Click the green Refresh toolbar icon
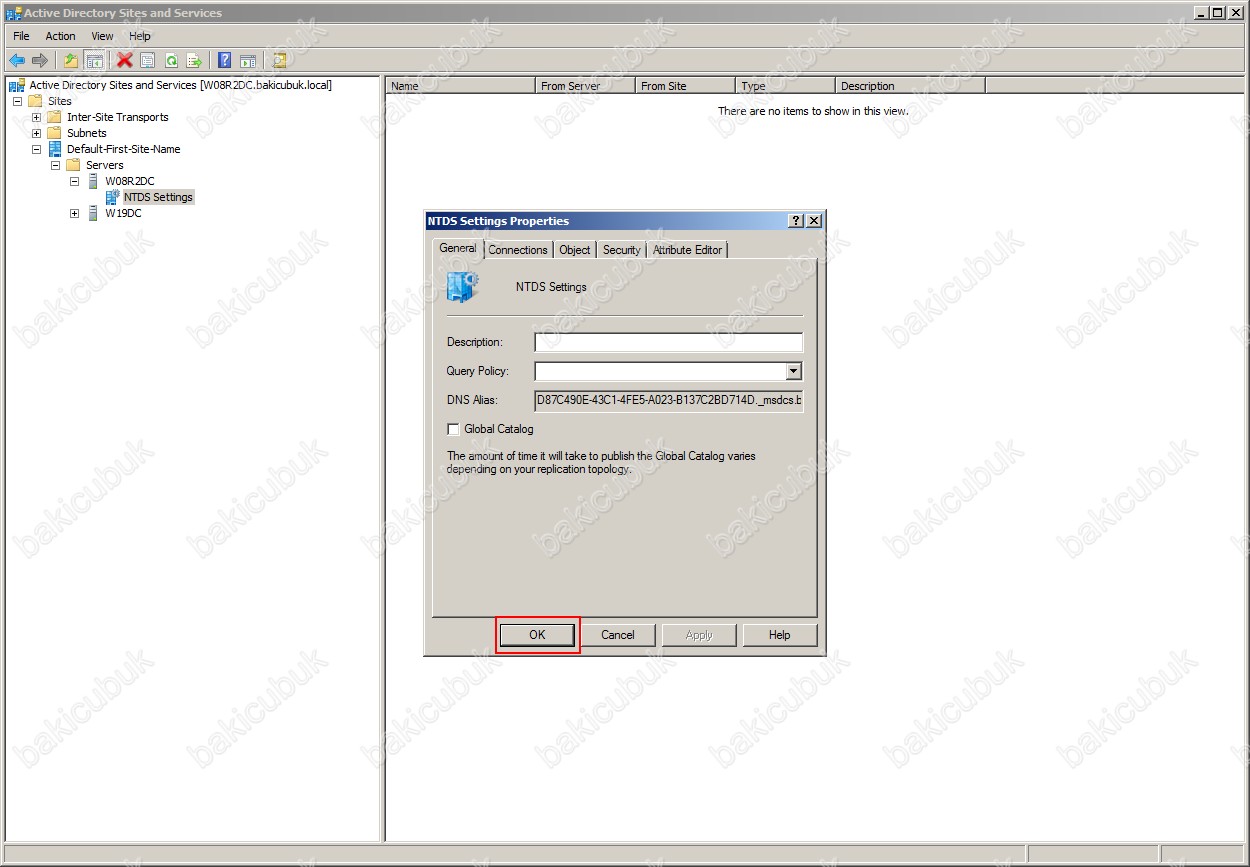Viewport: 1250px width, 867px height. [171, 61]
